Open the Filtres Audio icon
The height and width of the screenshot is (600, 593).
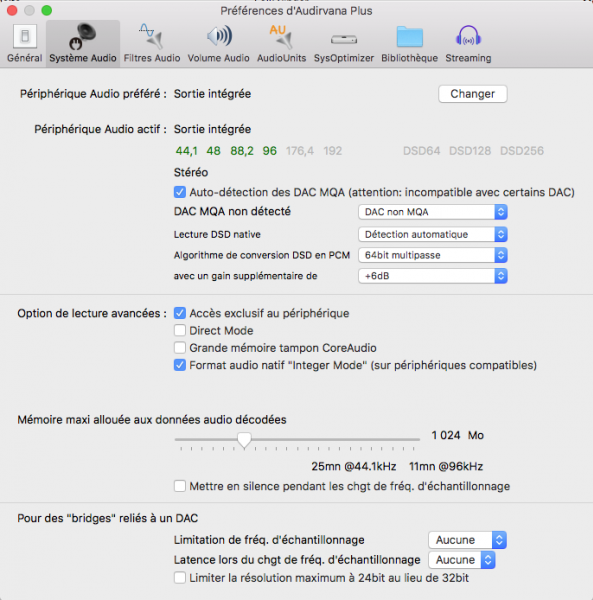tap(152, 36)
